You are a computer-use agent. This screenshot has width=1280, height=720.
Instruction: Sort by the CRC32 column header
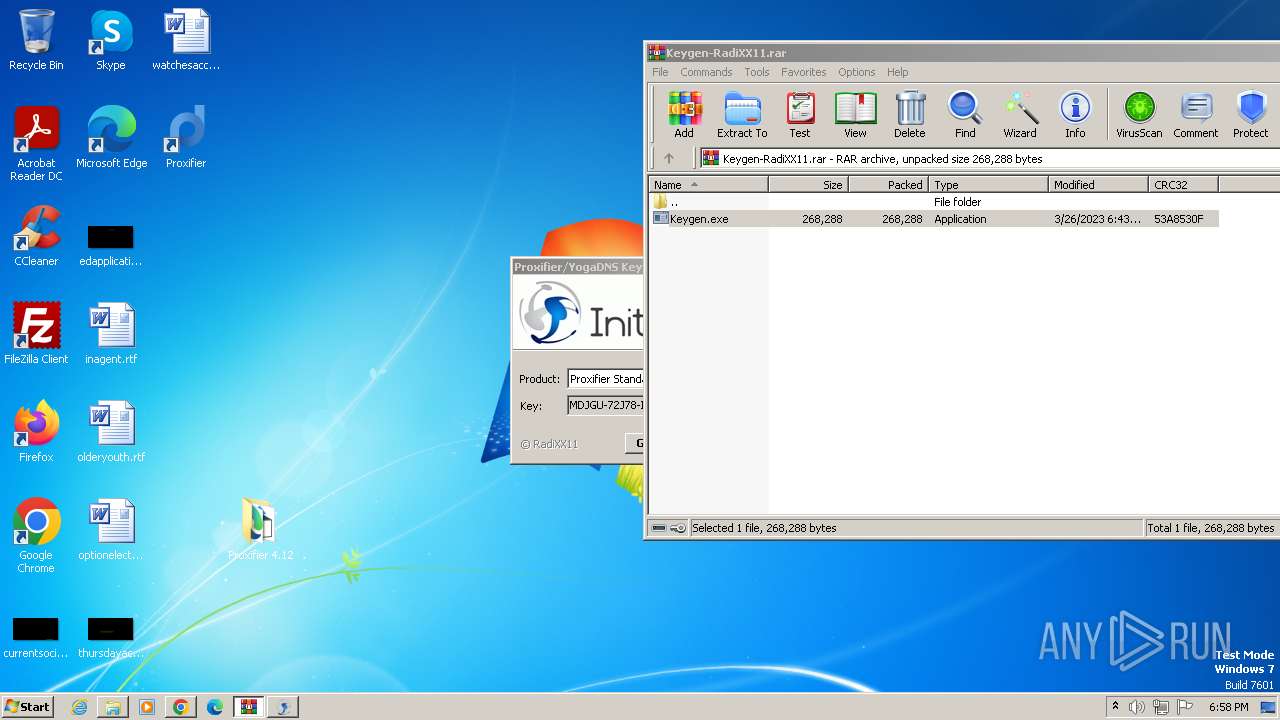click(1184, 185)
